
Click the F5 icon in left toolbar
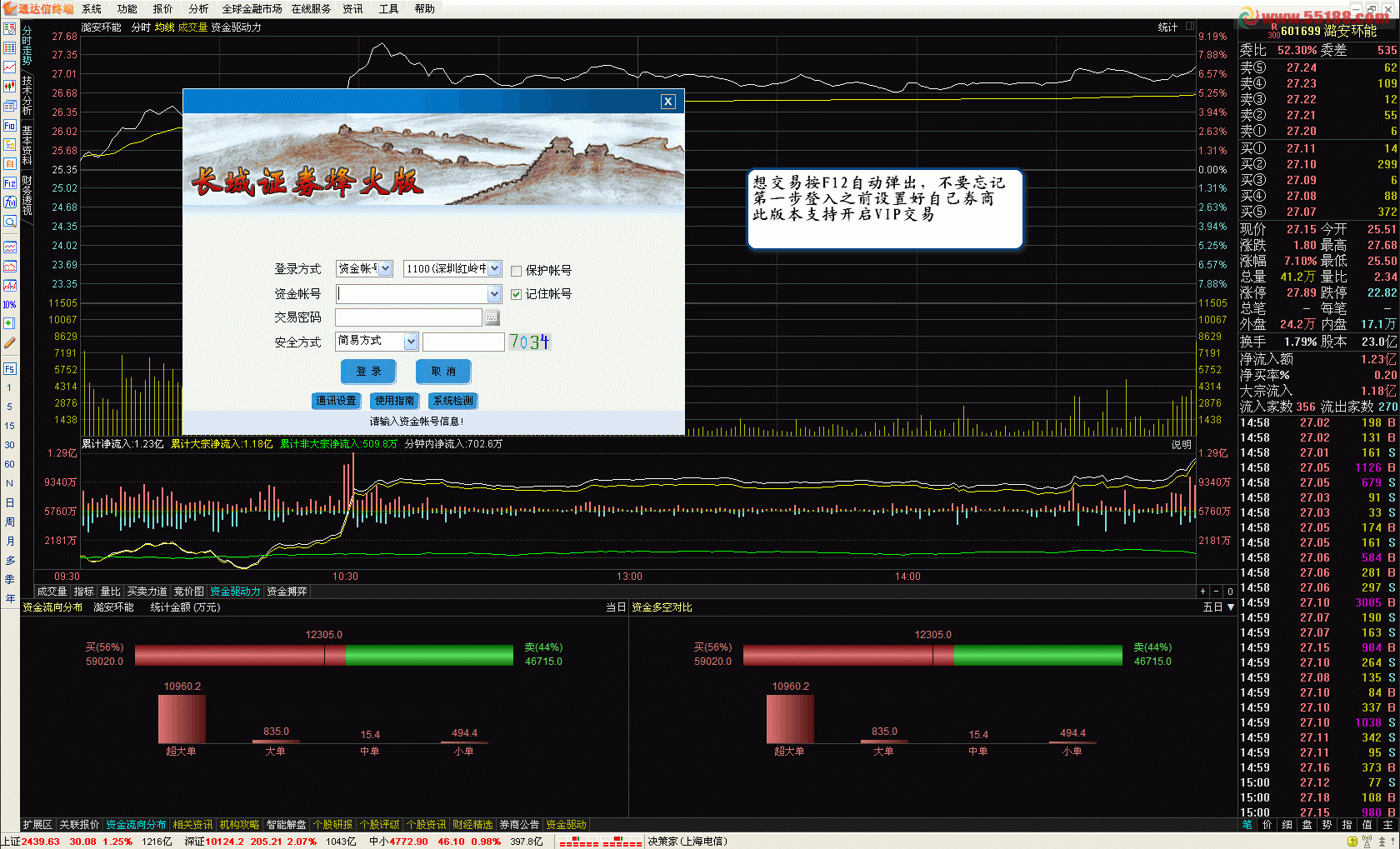pyautogui.click(x=9, y=368)
